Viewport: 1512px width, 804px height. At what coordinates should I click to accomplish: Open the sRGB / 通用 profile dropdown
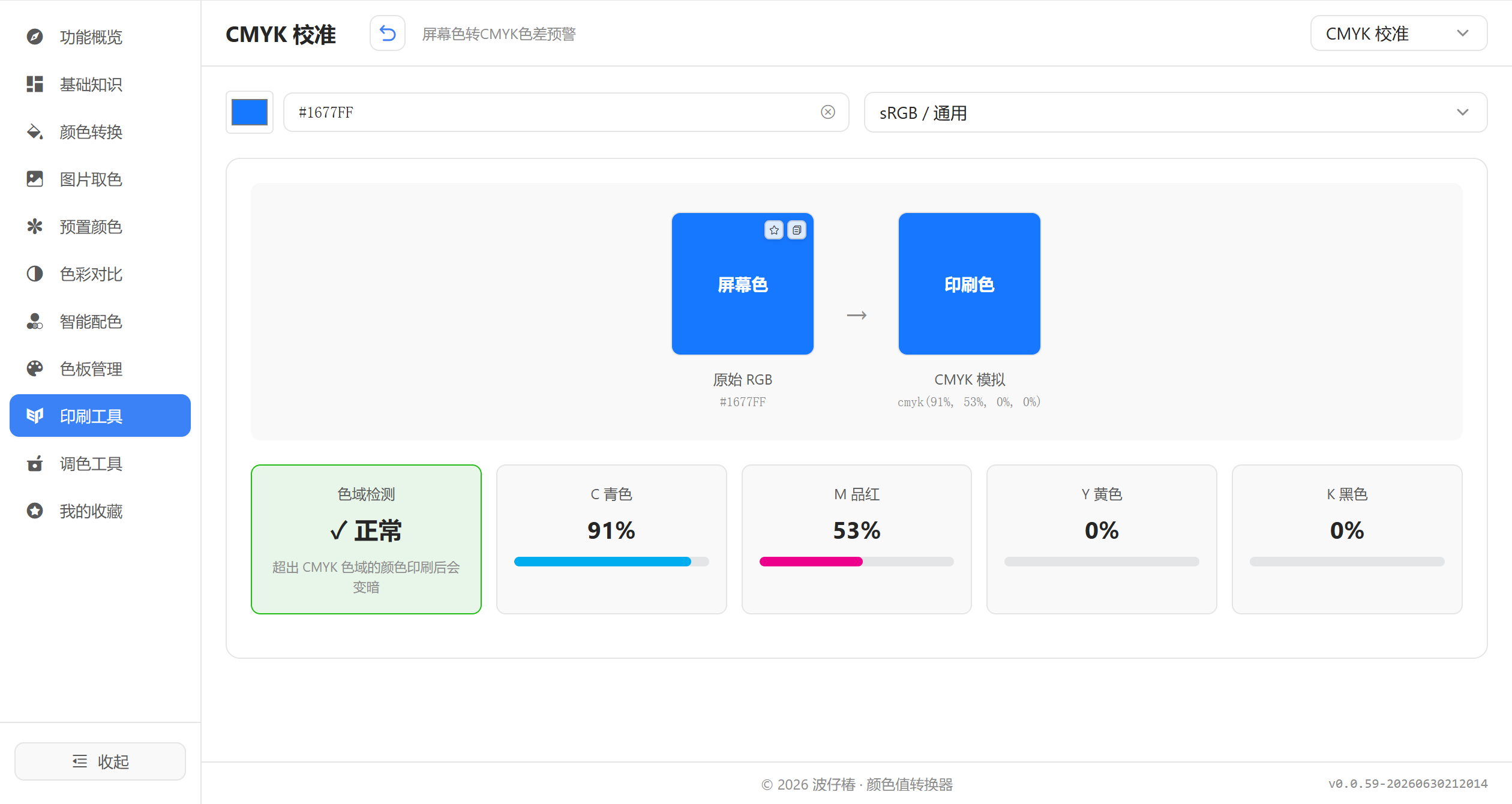pyautogui.click(x=1175, y=112)
